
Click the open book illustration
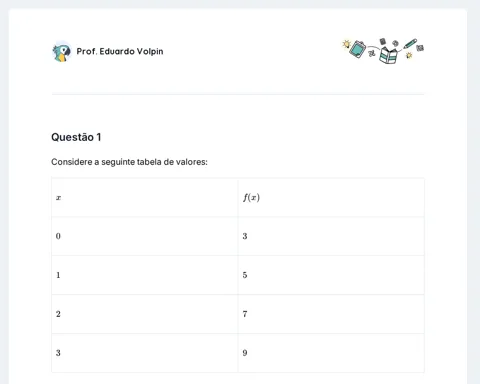(388, 55)
